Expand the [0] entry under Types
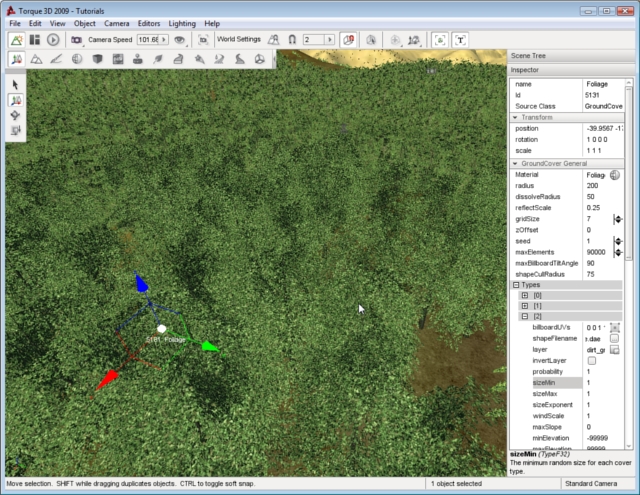 tap(524, 295)
